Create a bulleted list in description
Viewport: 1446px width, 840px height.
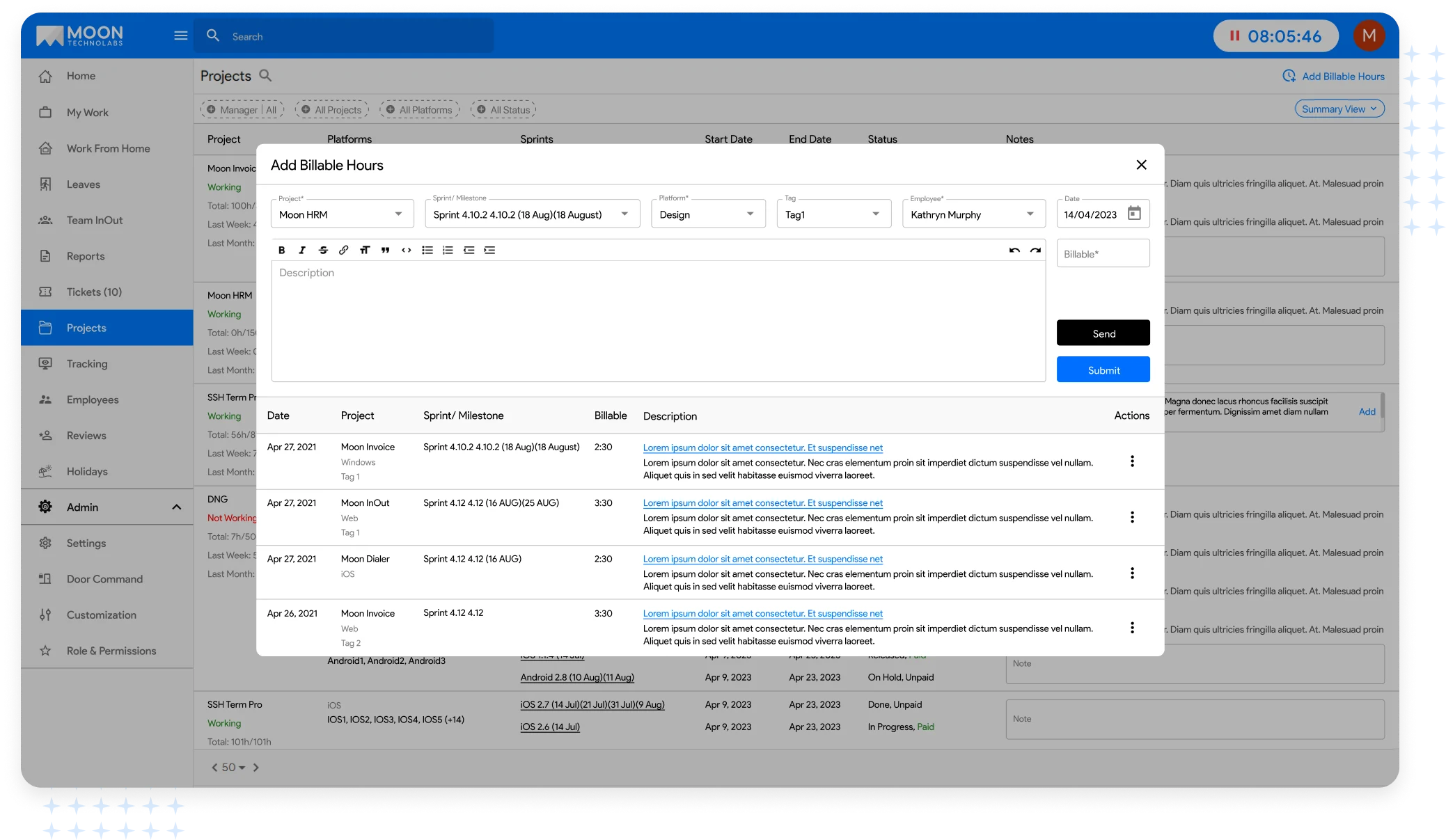point(427,251)
